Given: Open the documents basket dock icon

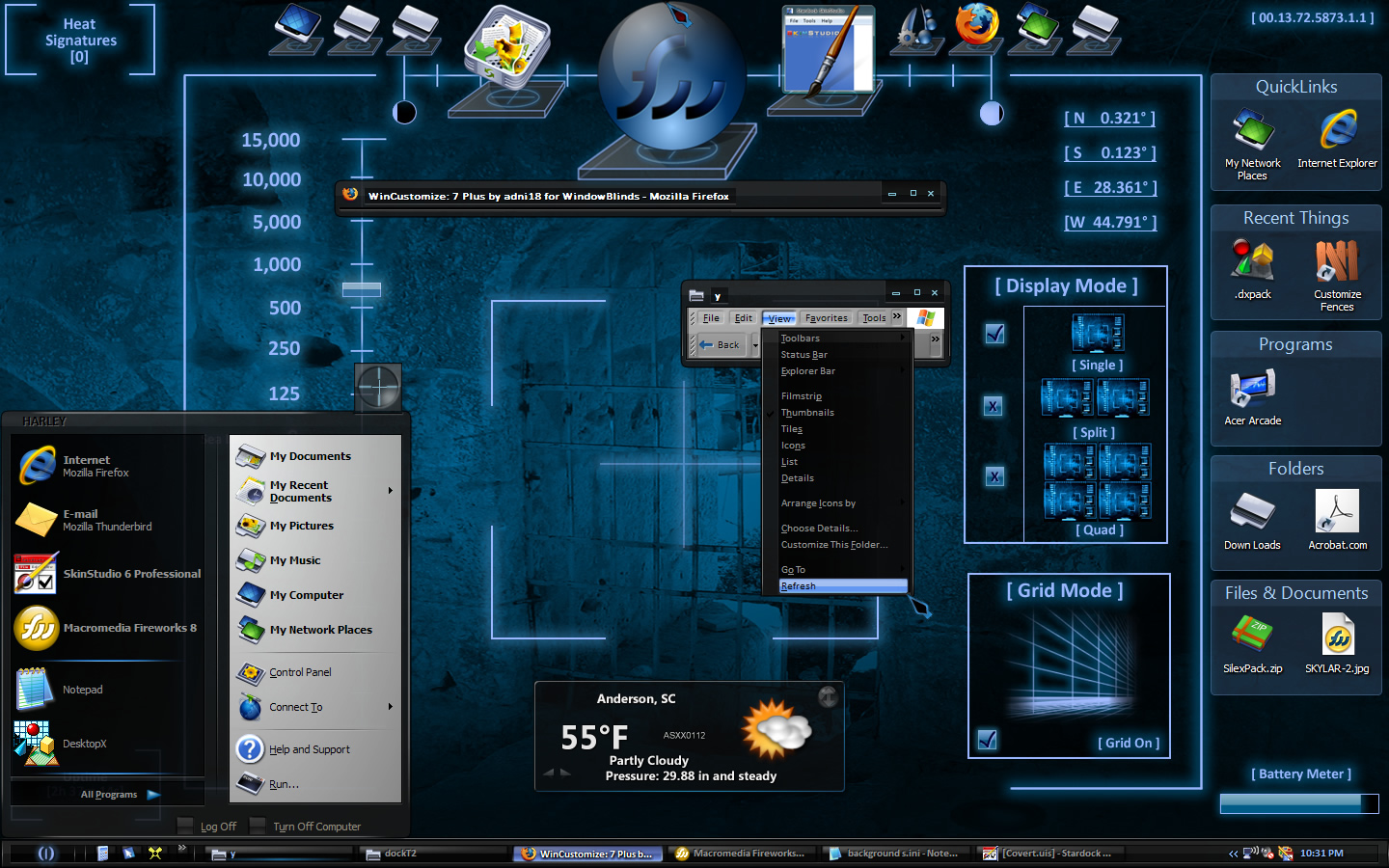Looking at the screenshot, I should point(506,46).
